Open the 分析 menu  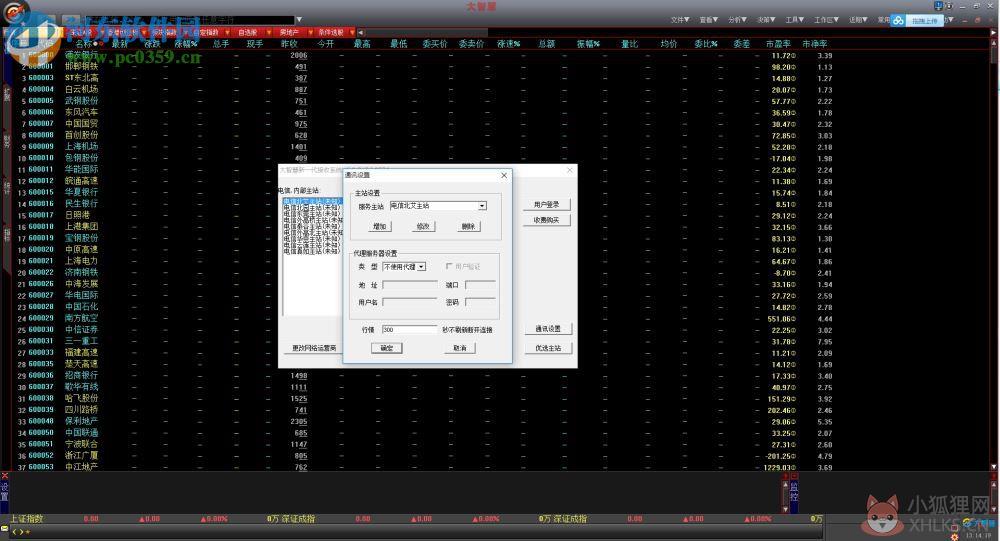737,20
